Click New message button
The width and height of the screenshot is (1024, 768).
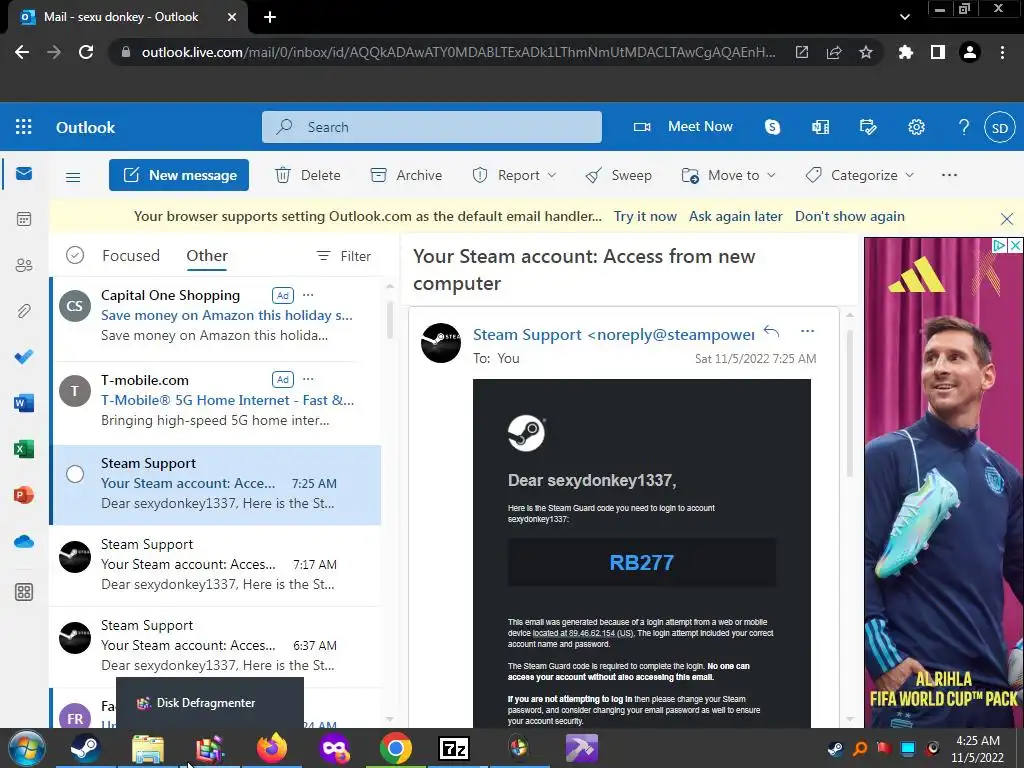point(179,175)
